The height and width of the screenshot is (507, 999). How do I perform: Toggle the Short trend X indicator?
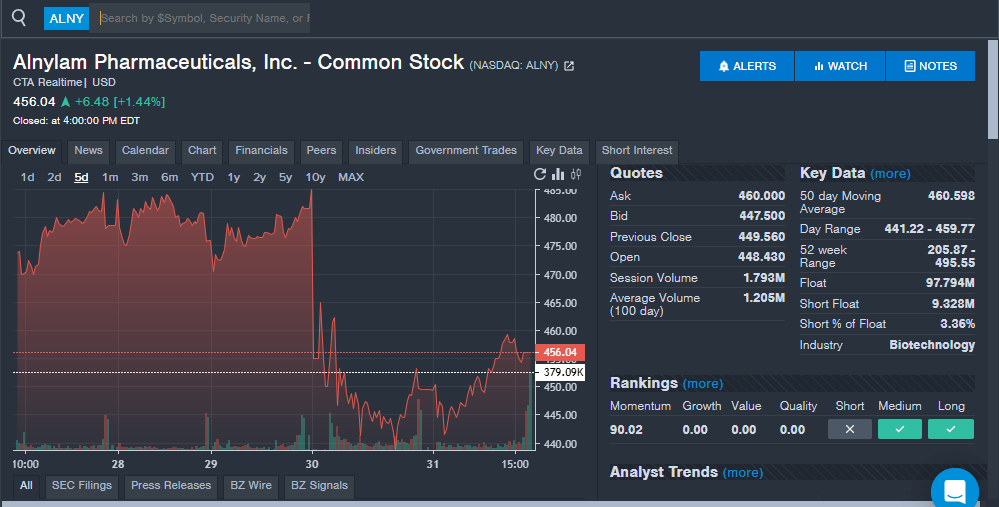tap(849, 429)
